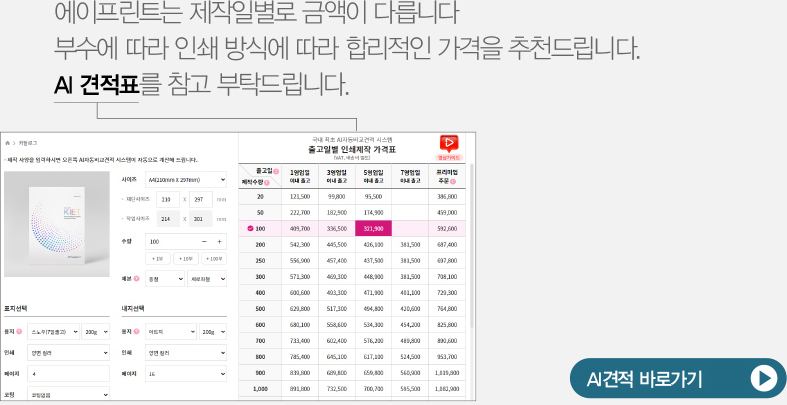Select the 7영업일 이내 출고 column header
Image resolution: width=787 pixels, height=405 pixels.
pyautogui.click(x=410, y=176)
